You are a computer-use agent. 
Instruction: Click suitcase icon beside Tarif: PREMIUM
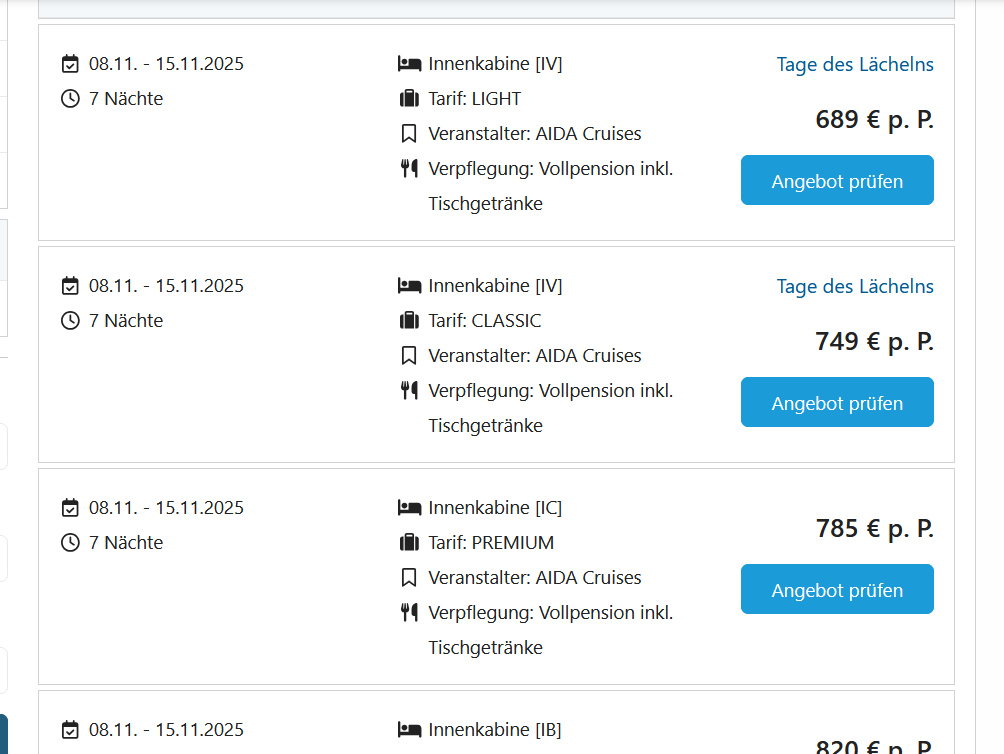click(x=409, y=543)
